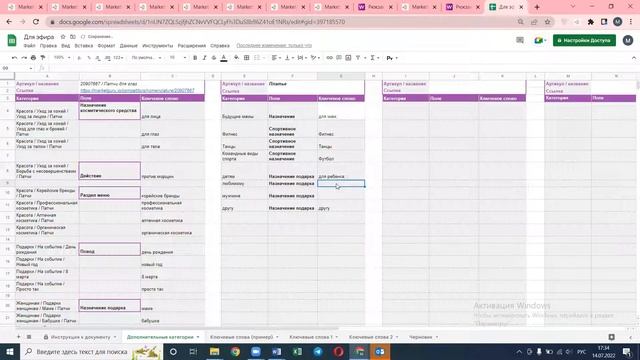This screenshot has width=640, height=360.
Task: Bookmark this page with star icon
Action: (x=547, y=22)
